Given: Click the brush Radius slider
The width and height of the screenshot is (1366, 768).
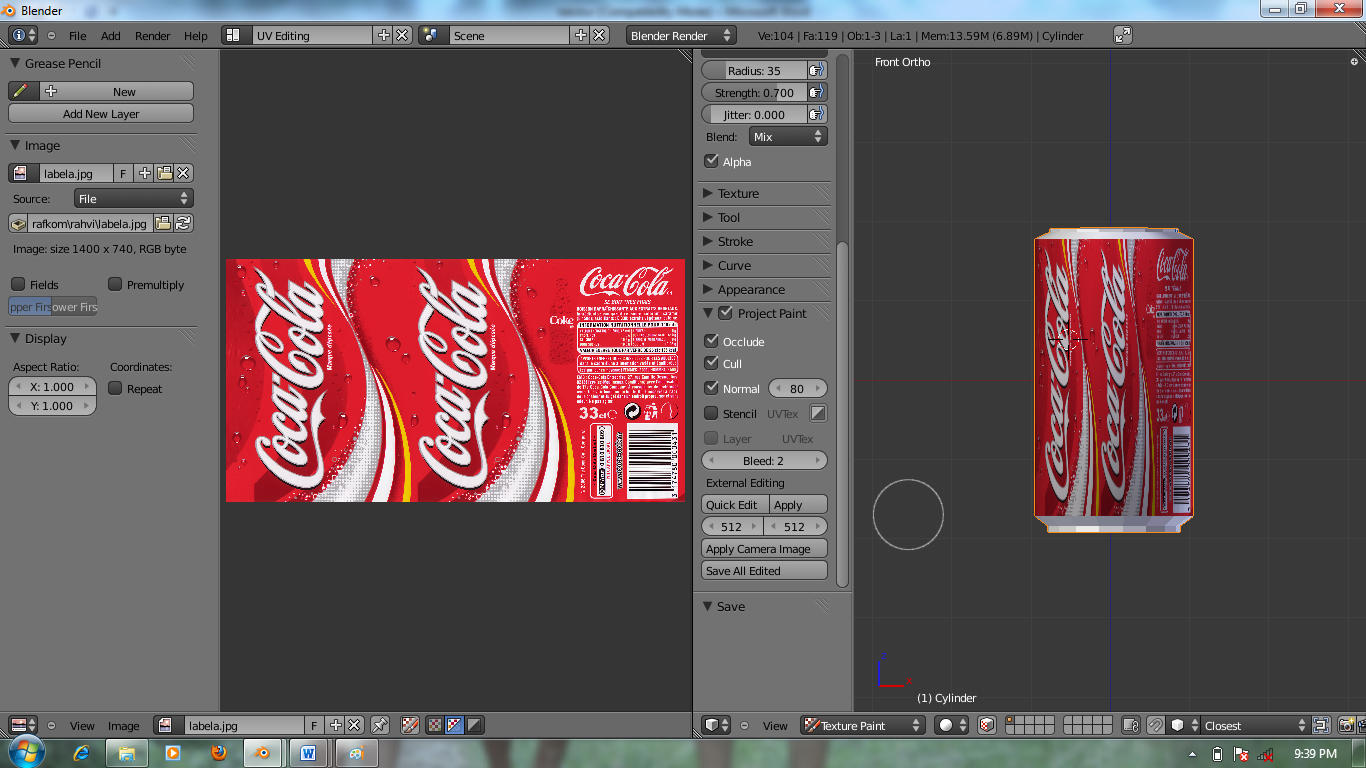Looking at the screenshot, I should 754,70.
